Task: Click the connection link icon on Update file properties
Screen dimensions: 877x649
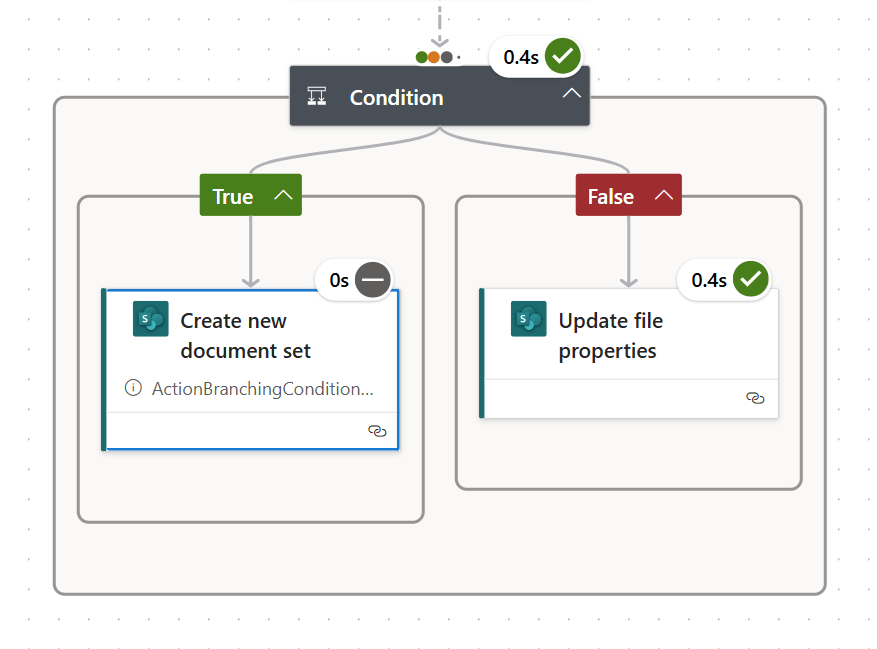Action: click(x=756, y=398)
